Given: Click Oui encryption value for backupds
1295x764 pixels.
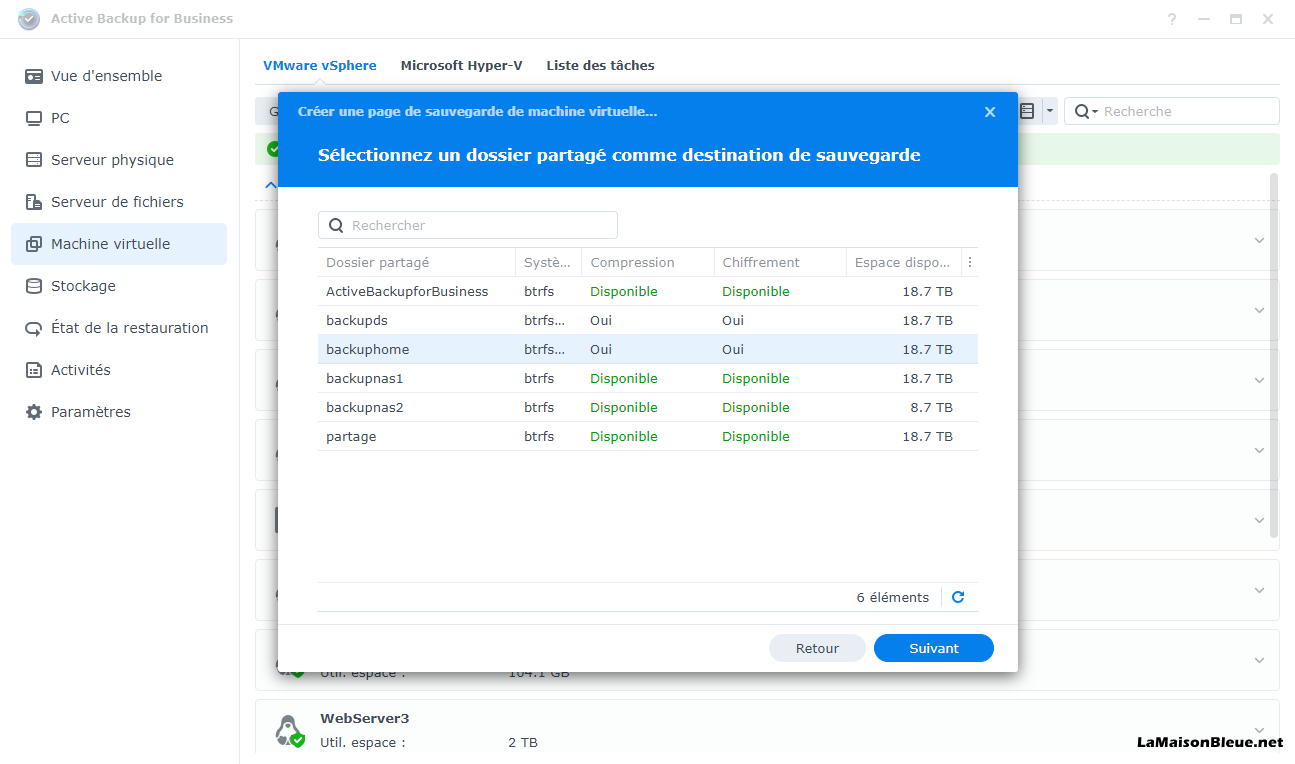Looking at the screenshot, I should [733, 320].
